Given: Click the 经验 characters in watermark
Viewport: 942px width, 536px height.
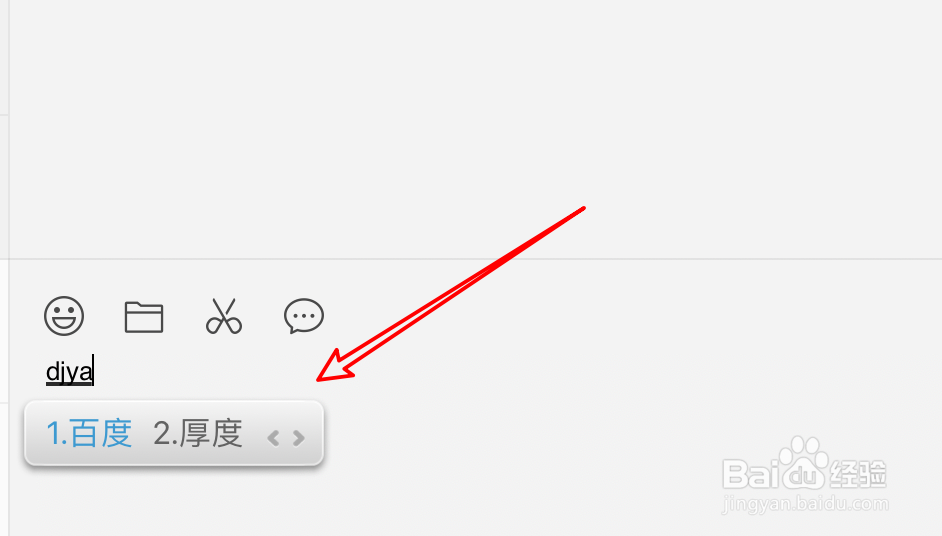Looking at the screenshot, I should (x=858, y=474).
